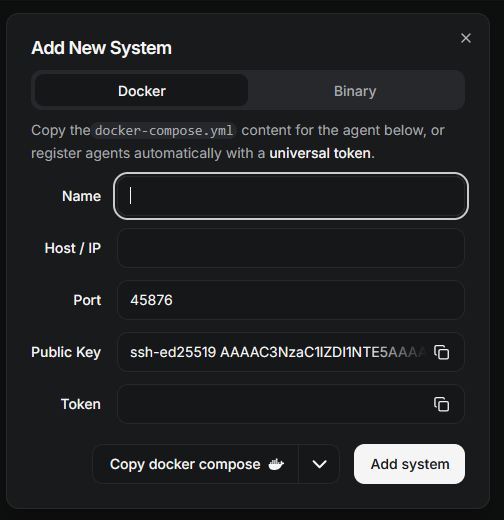The width and height of the screenshot is (504, 520).
Task: Copy the public key with the copy icon
Action: click(x=442, y=352)
